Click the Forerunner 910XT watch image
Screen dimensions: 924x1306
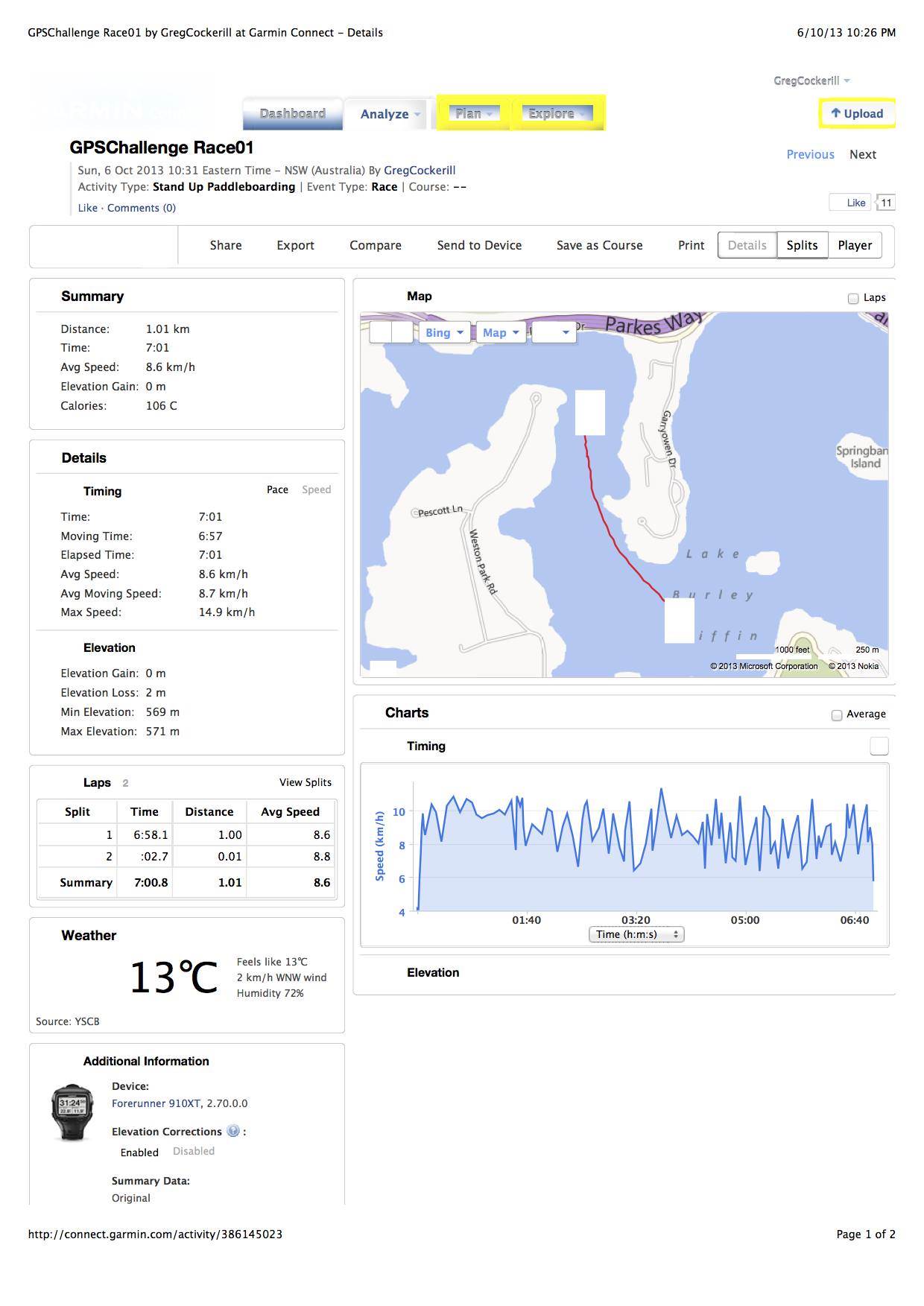pos(72,1112)
